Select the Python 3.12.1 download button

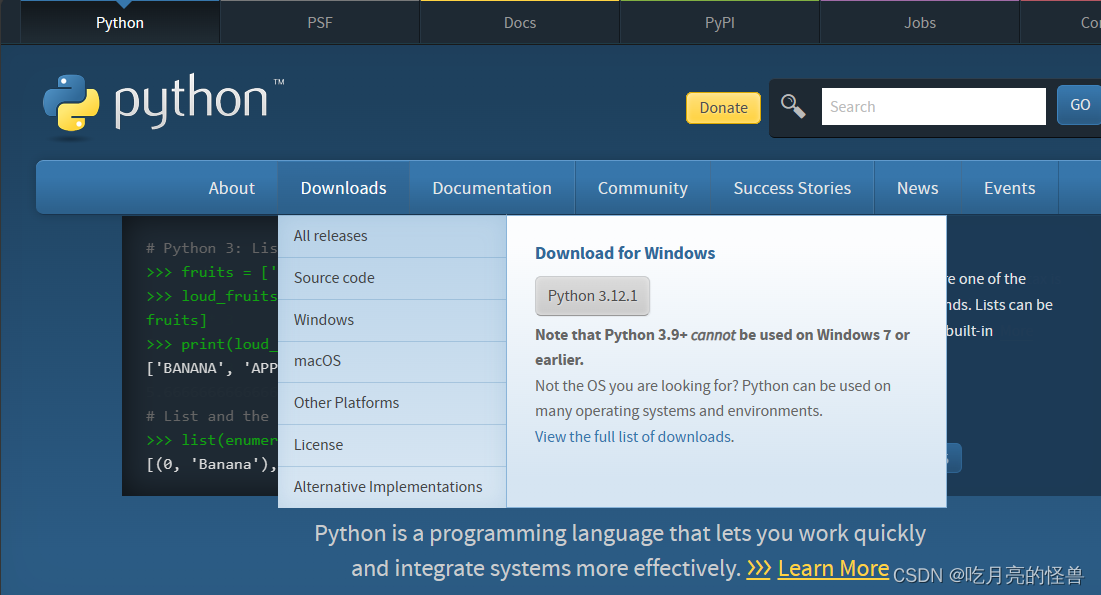point(592,296)
